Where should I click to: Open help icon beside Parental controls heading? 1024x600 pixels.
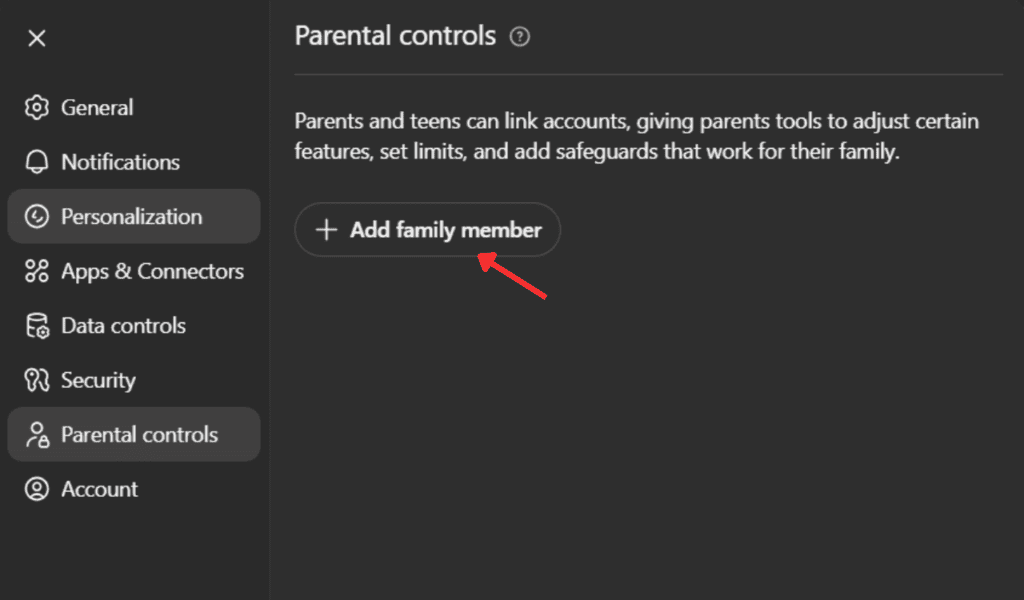coord(519,37)
